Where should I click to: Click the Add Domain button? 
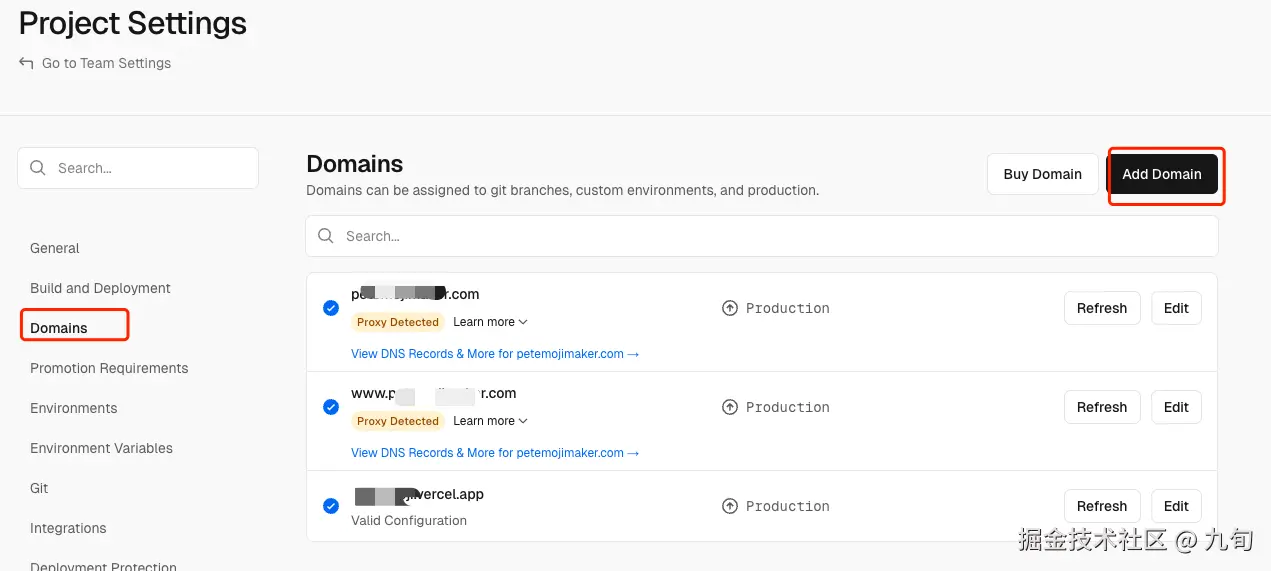[1161, 174]
